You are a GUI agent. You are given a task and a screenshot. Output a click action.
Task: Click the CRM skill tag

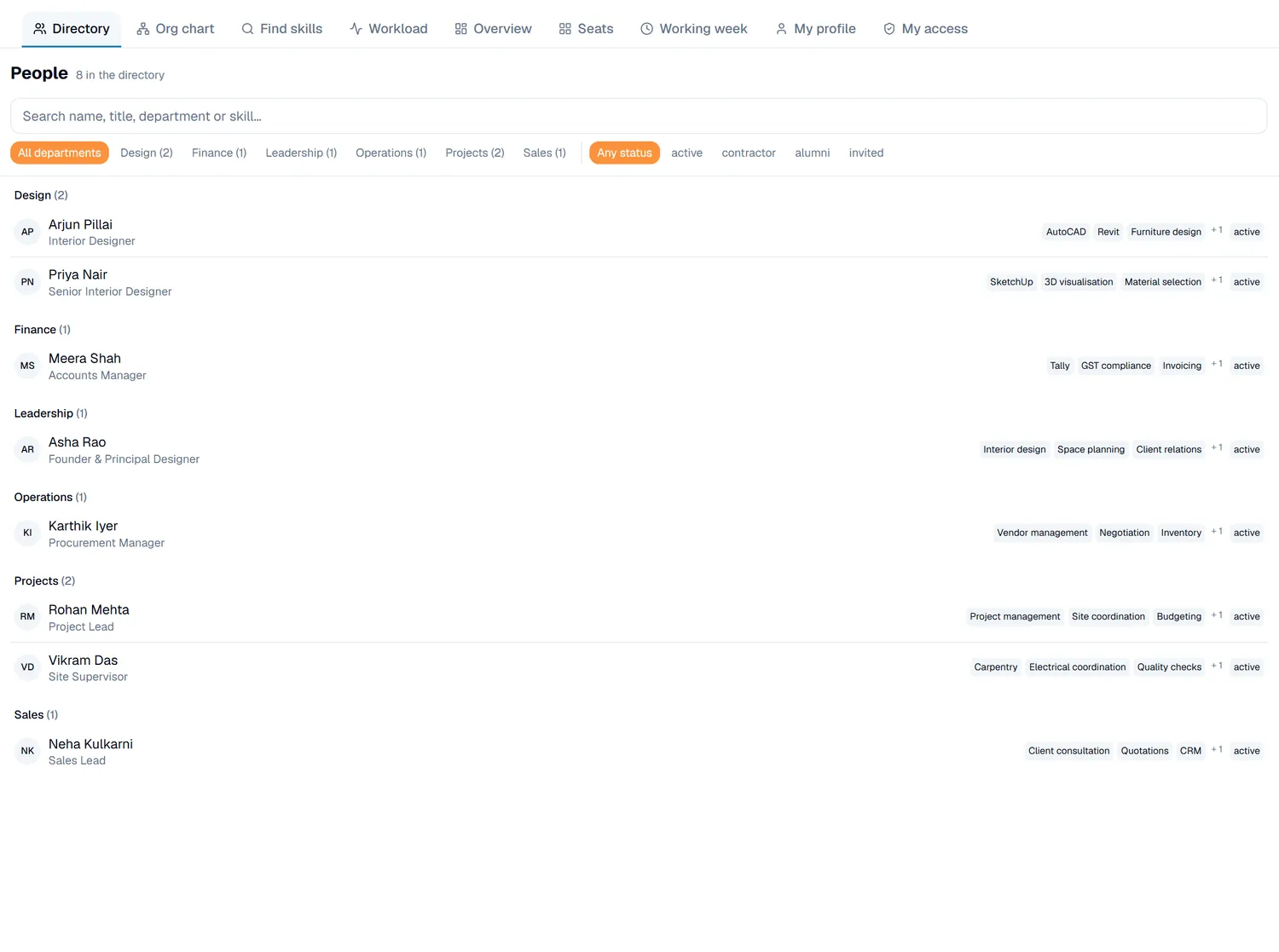point(1190,751)
